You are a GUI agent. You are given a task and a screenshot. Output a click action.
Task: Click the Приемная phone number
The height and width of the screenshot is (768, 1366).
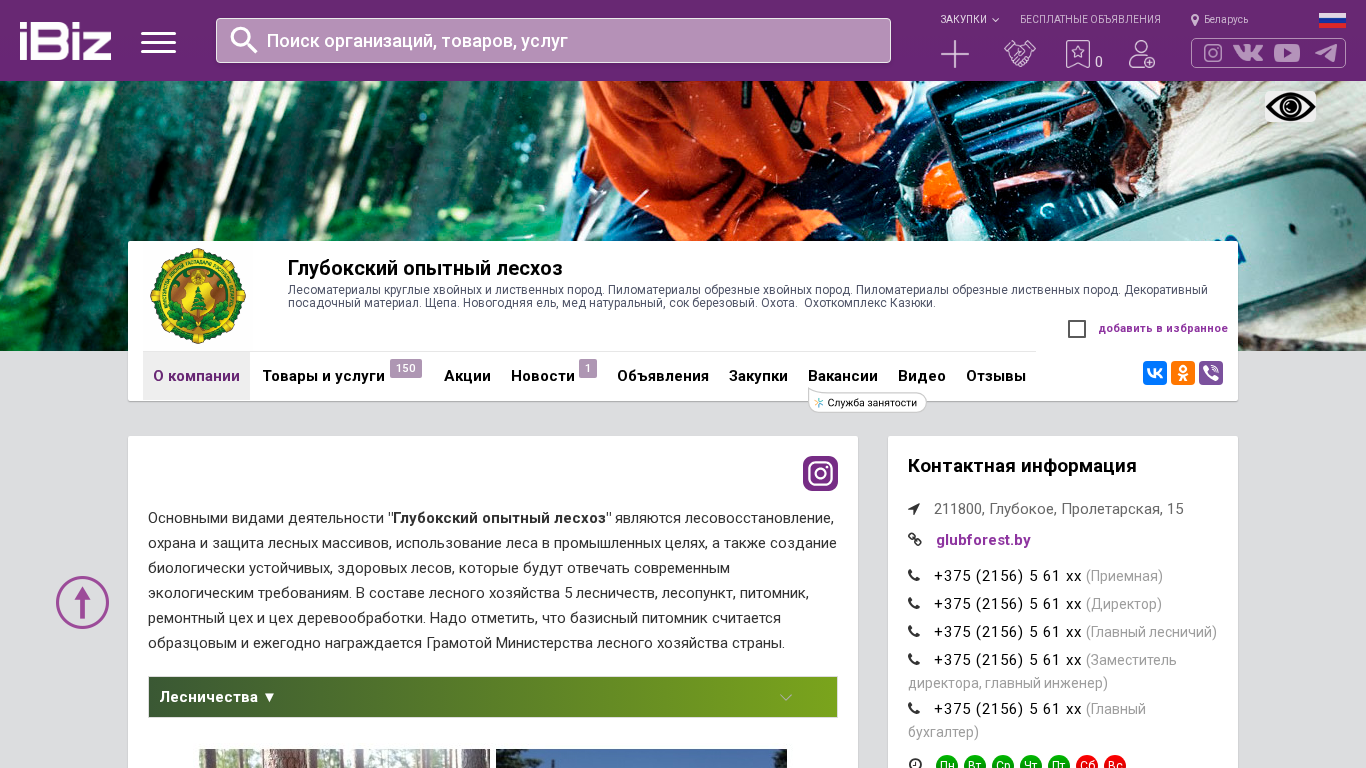1008,576
